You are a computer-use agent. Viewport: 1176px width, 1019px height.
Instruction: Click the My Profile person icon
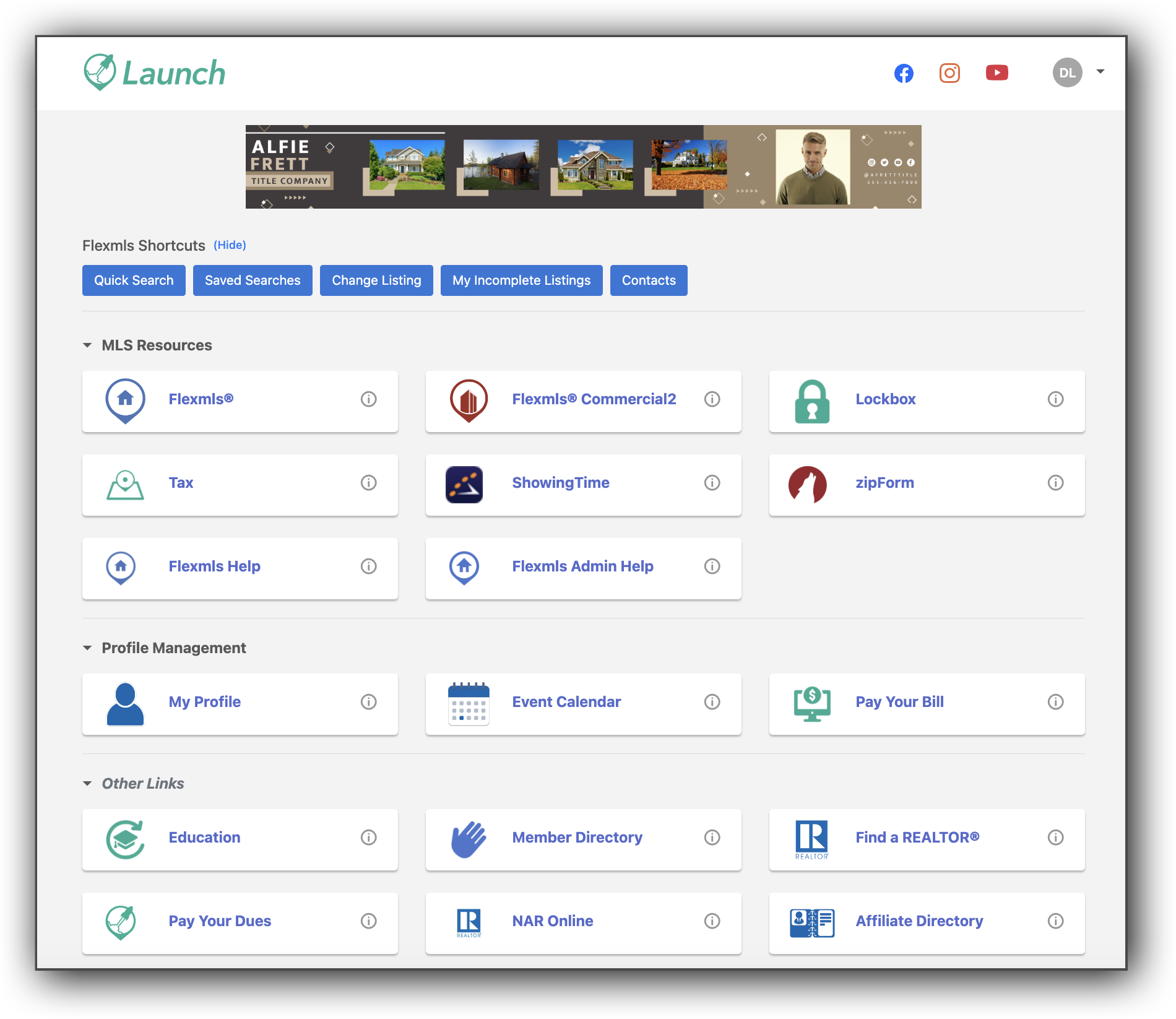point(126,704)
